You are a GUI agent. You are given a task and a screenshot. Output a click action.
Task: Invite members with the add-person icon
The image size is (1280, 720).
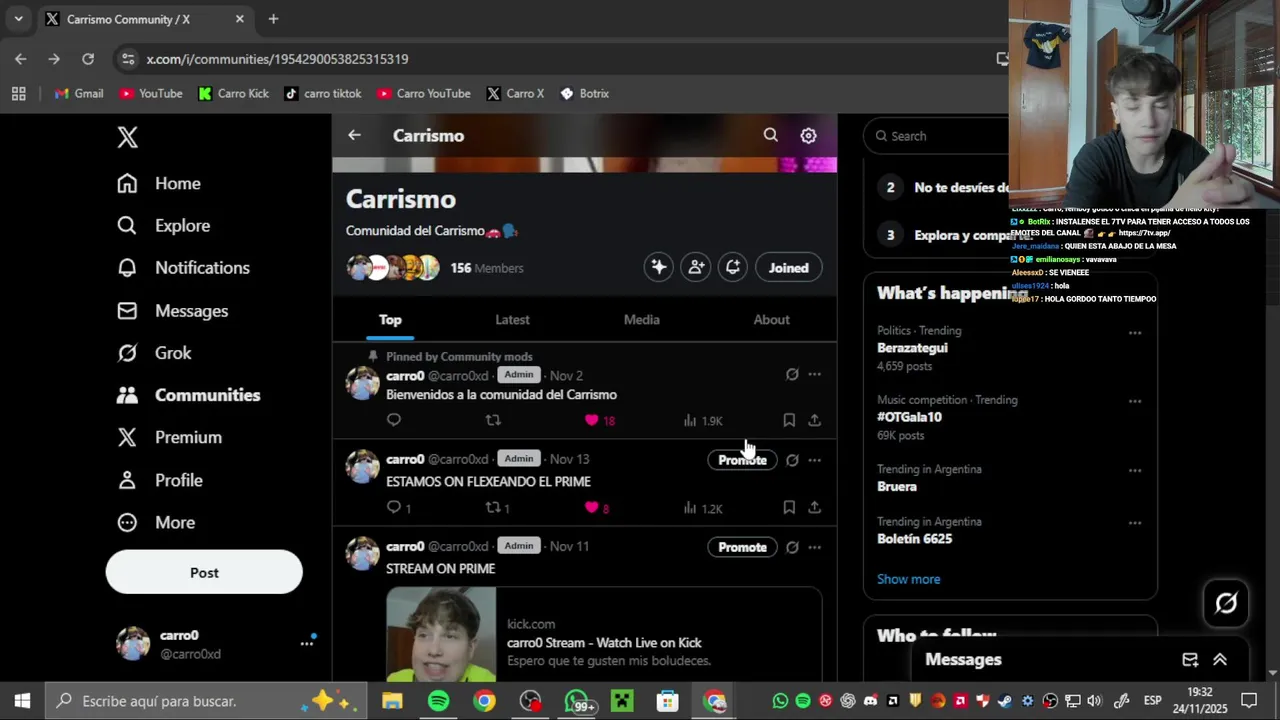(696, 267)
